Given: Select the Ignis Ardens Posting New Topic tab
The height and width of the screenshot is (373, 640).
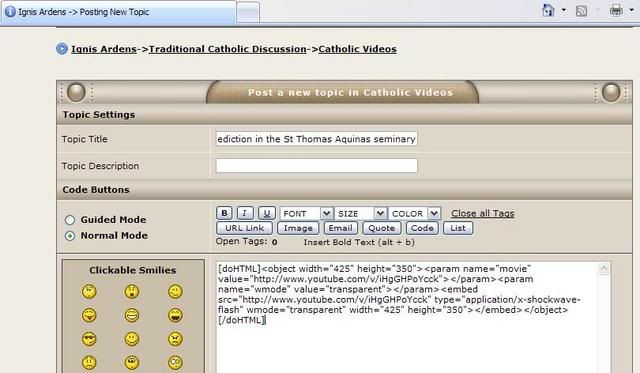Looking at the screenshot, I should click(118, 12).
